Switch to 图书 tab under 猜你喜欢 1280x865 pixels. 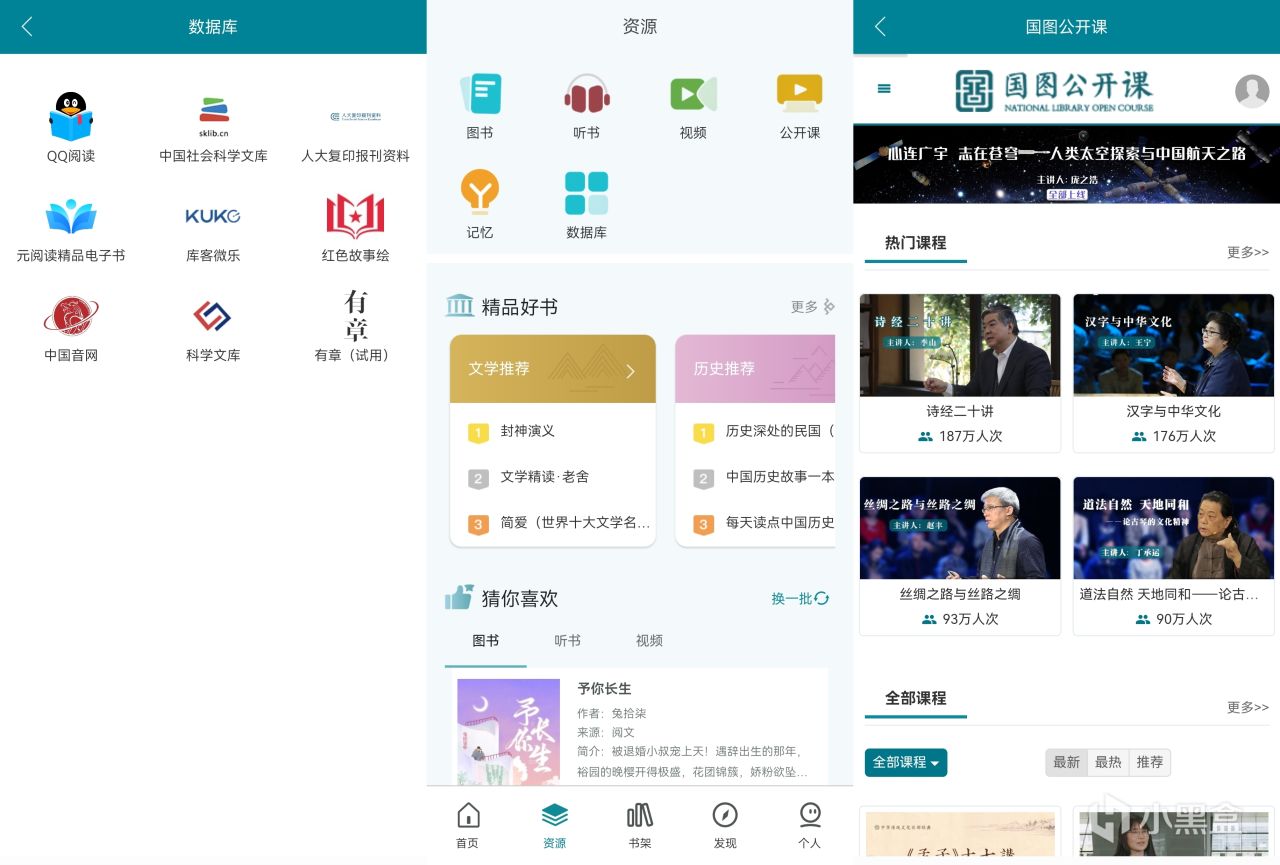coord(486,641)
